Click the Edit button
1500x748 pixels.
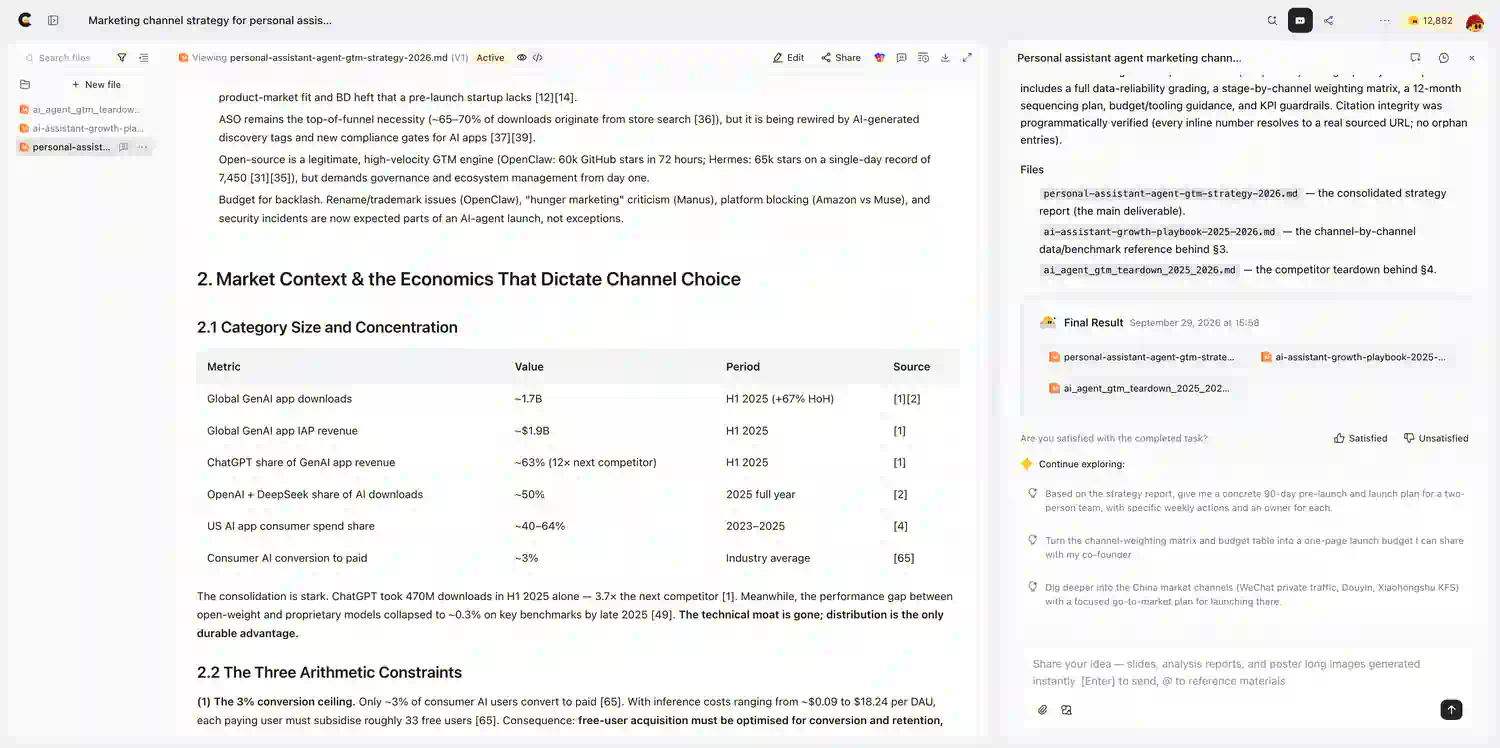(788, 58)
